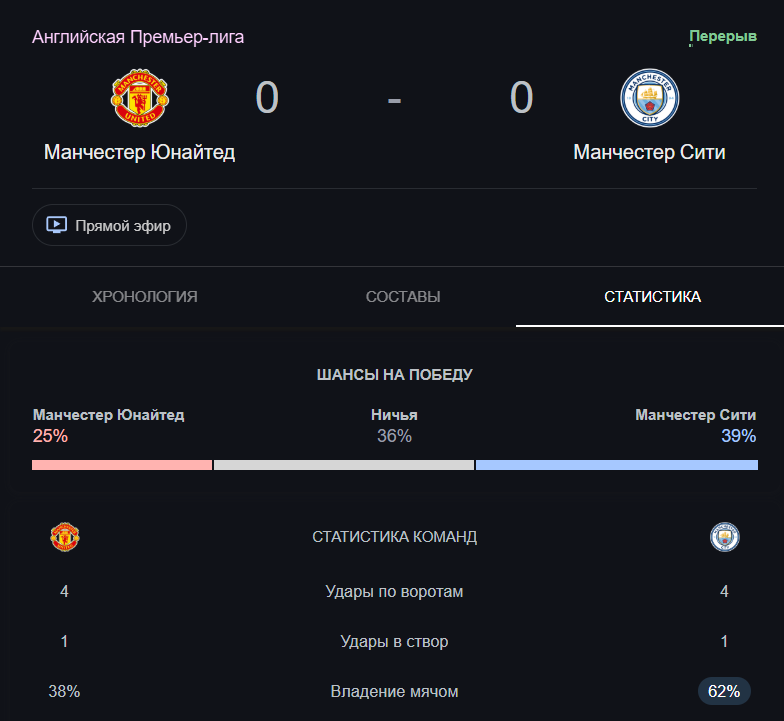Open the Прямой эфир live button

(x=110, y=225)
